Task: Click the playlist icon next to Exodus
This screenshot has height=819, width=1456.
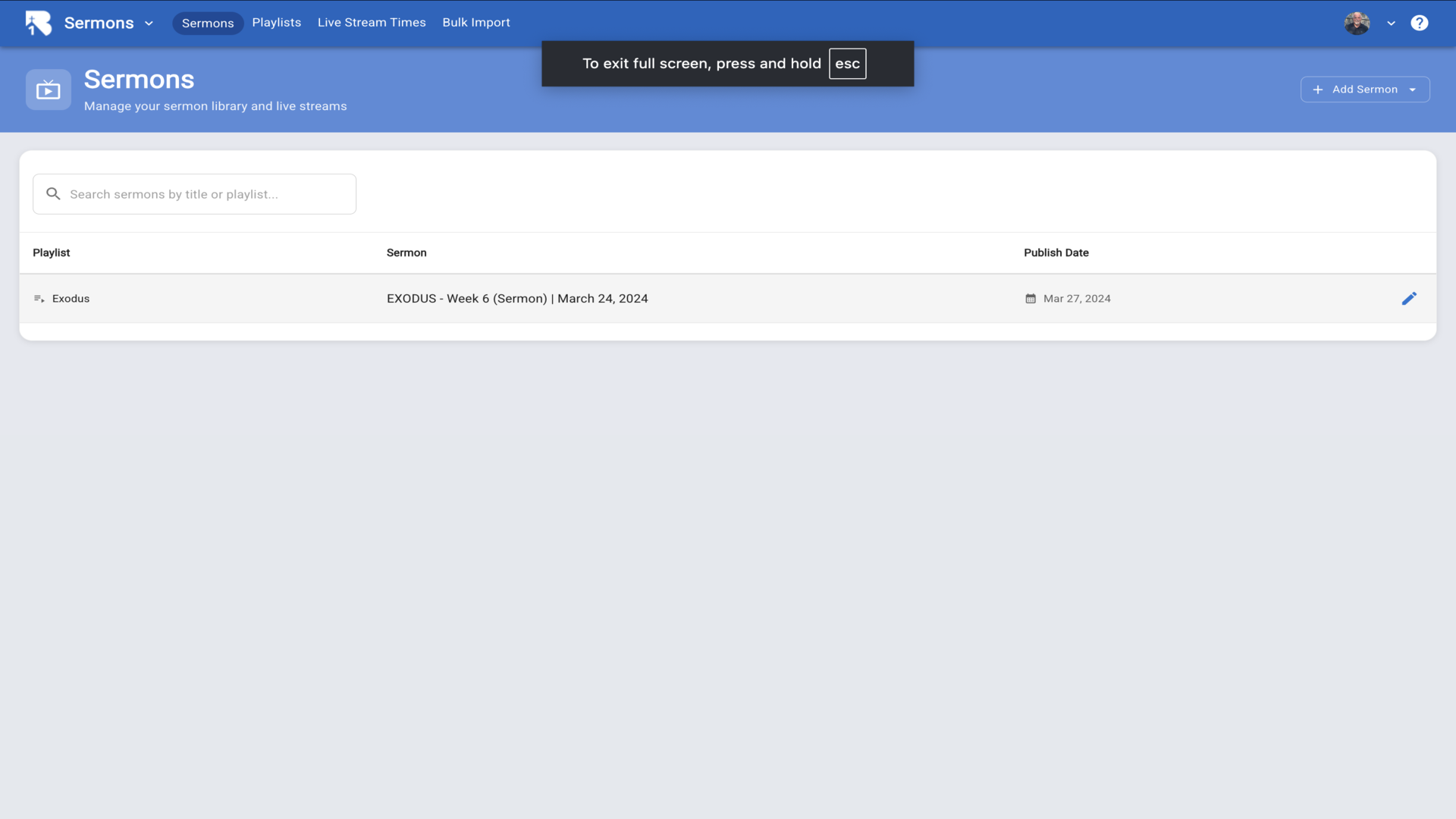Action: [39, 299]
